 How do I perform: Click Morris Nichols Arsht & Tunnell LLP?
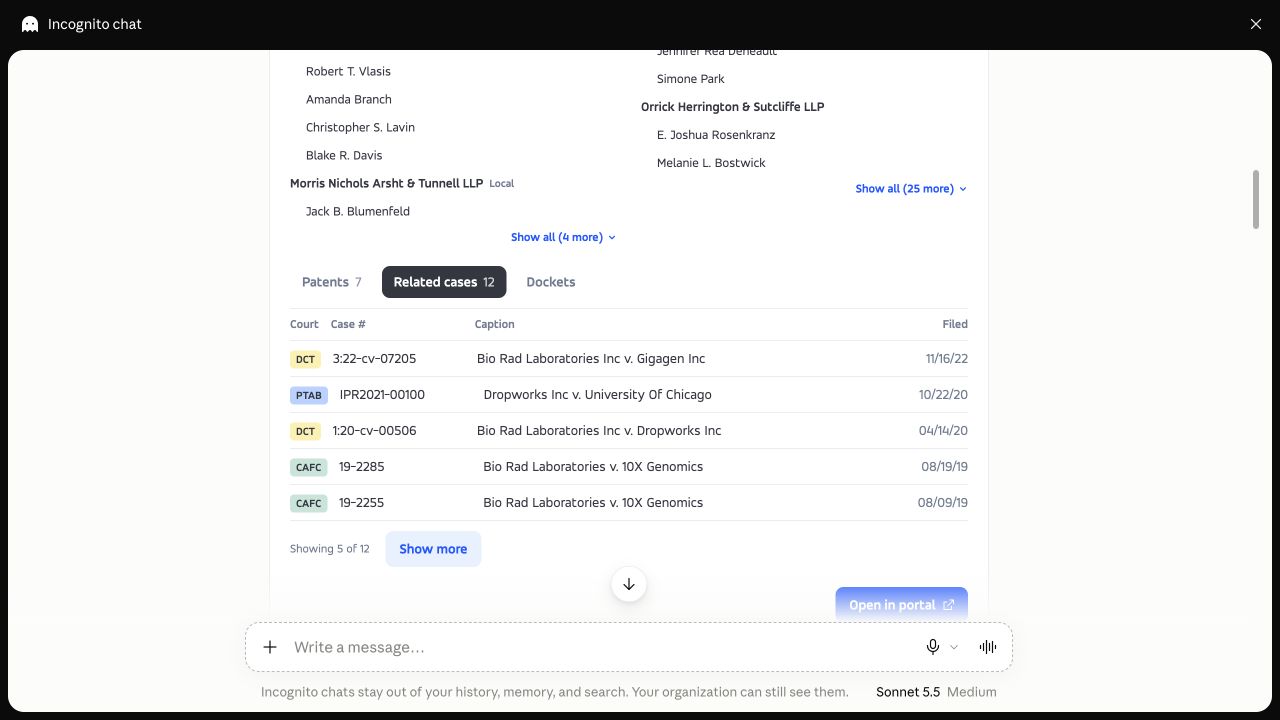[x=387, y=184]
